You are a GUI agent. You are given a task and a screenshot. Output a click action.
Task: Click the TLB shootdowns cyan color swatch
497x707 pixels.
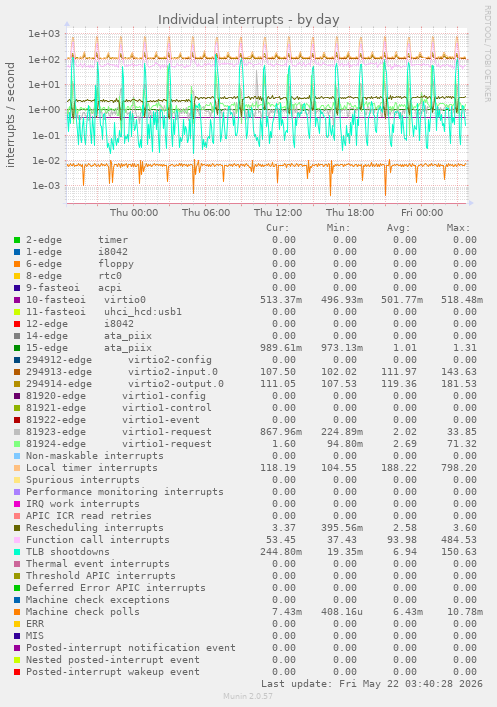pyautogui.click(x=17, y=552)
